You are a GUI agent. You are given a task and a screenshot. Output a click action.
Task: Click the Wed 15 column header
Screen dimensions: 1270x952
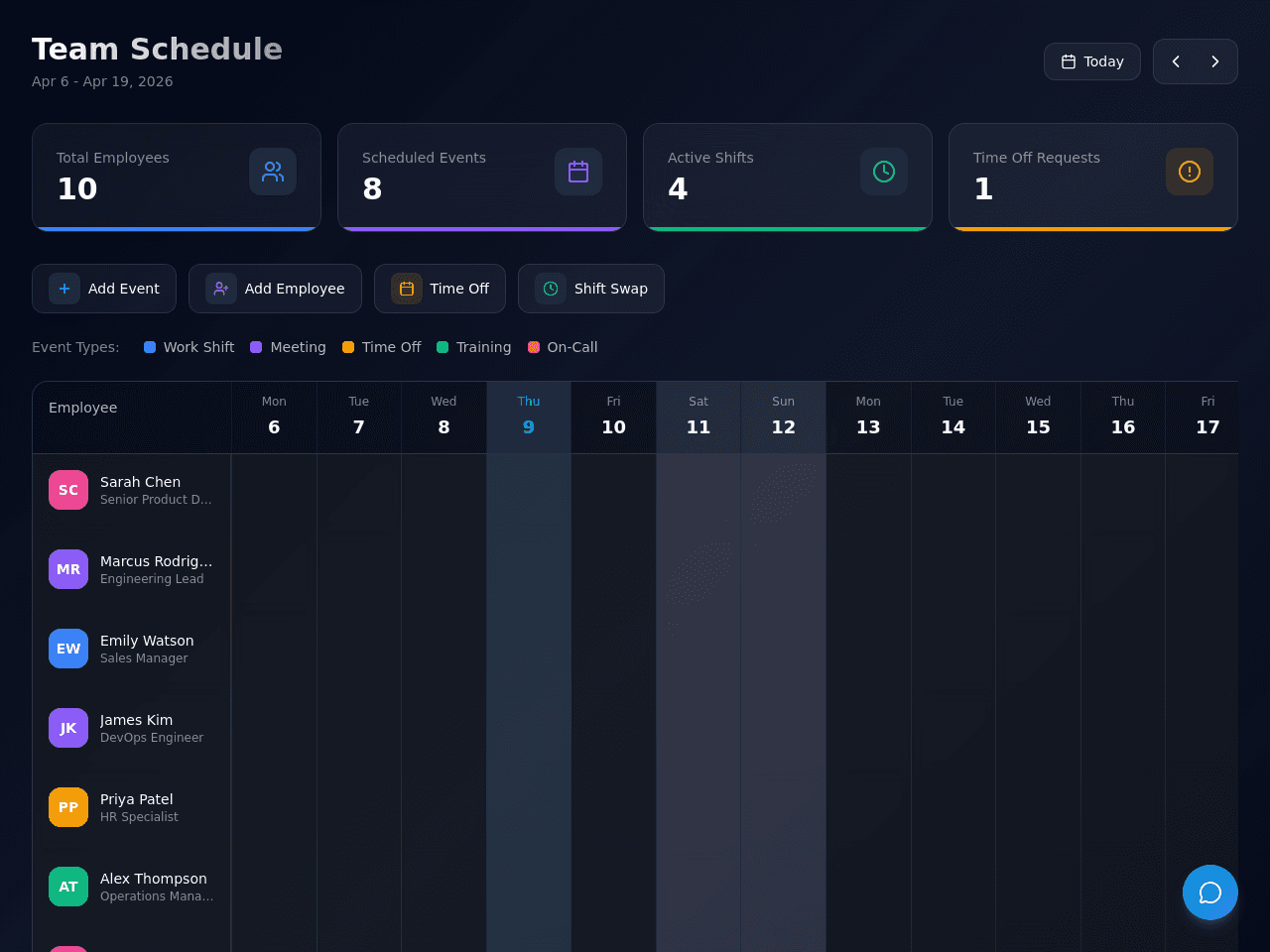click(1038, 417)
